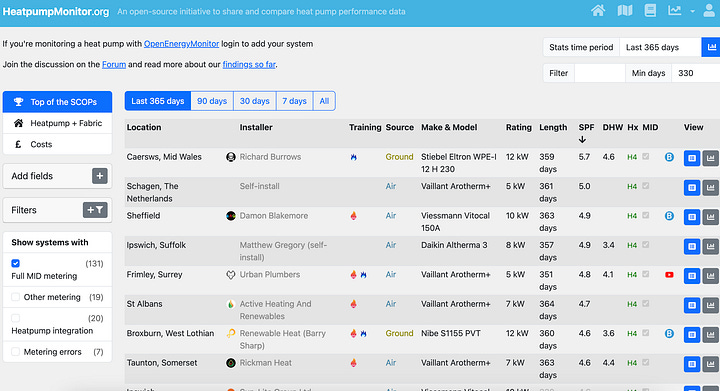Click the Filter text input field
720x391 pixels.
600,73
